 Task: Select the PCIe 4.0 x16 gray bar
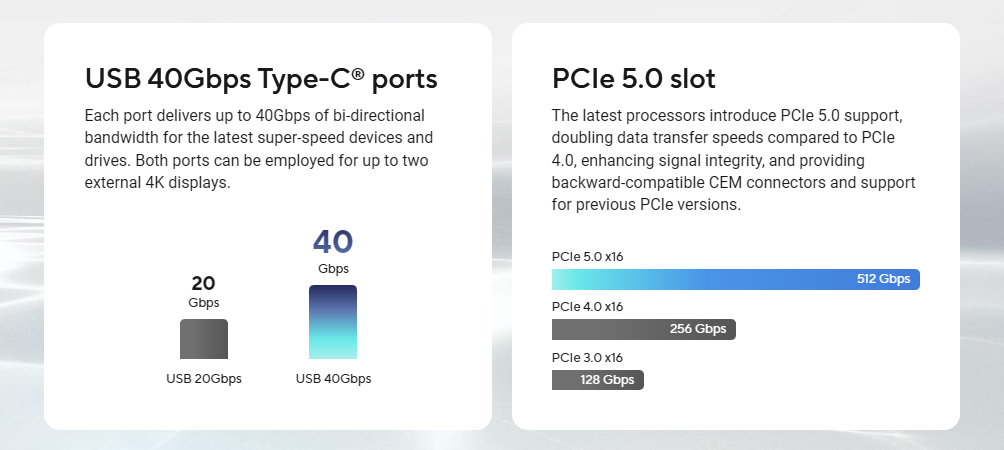644,329
